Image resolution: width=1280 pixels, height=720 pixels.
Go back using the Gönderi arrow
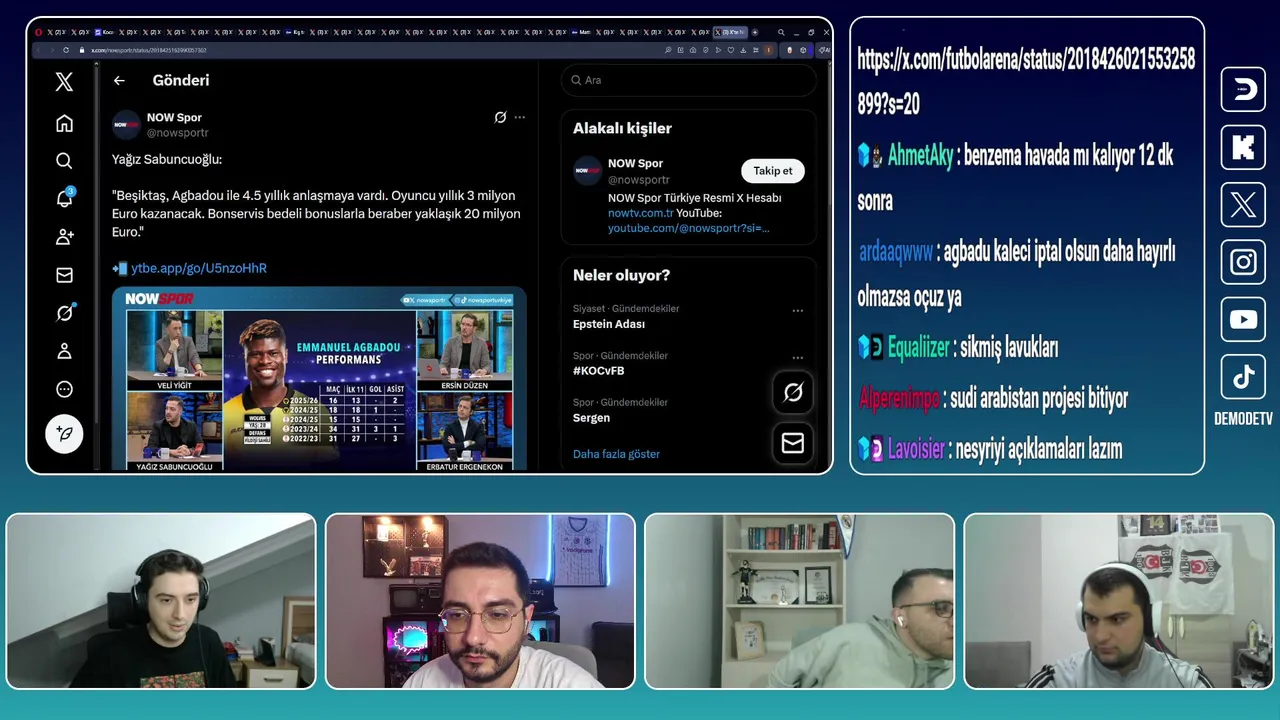[x=119, y=80]
